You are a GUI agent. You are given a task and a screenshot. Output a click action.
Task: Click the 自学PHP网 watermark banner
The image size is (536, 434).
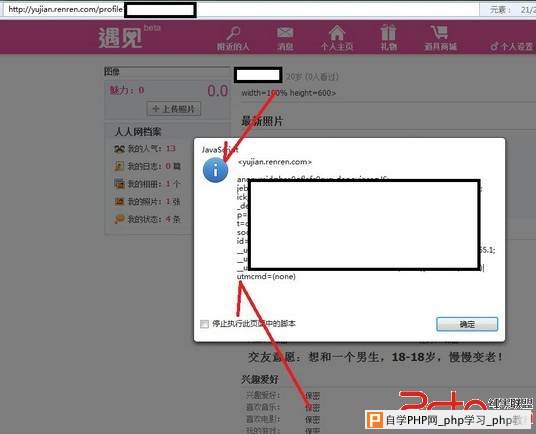[448, 420]
